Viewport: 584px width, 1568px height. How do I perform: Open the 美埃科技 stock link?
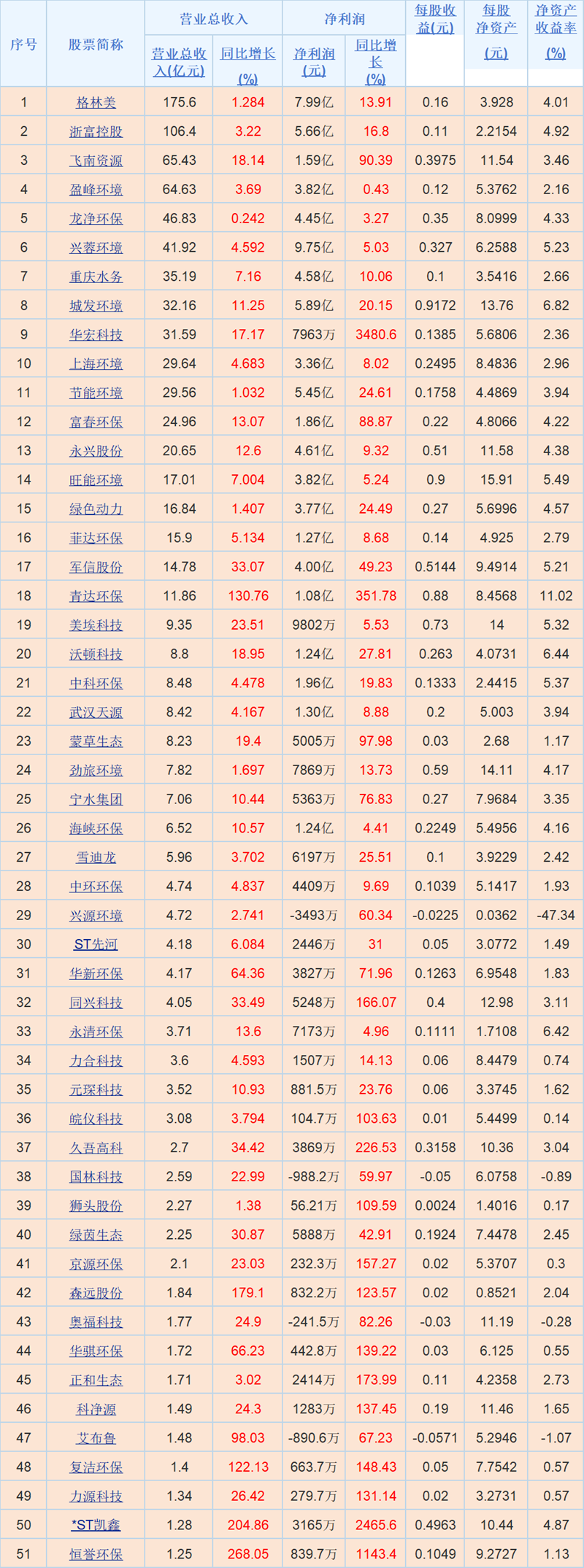pos(96,625)
